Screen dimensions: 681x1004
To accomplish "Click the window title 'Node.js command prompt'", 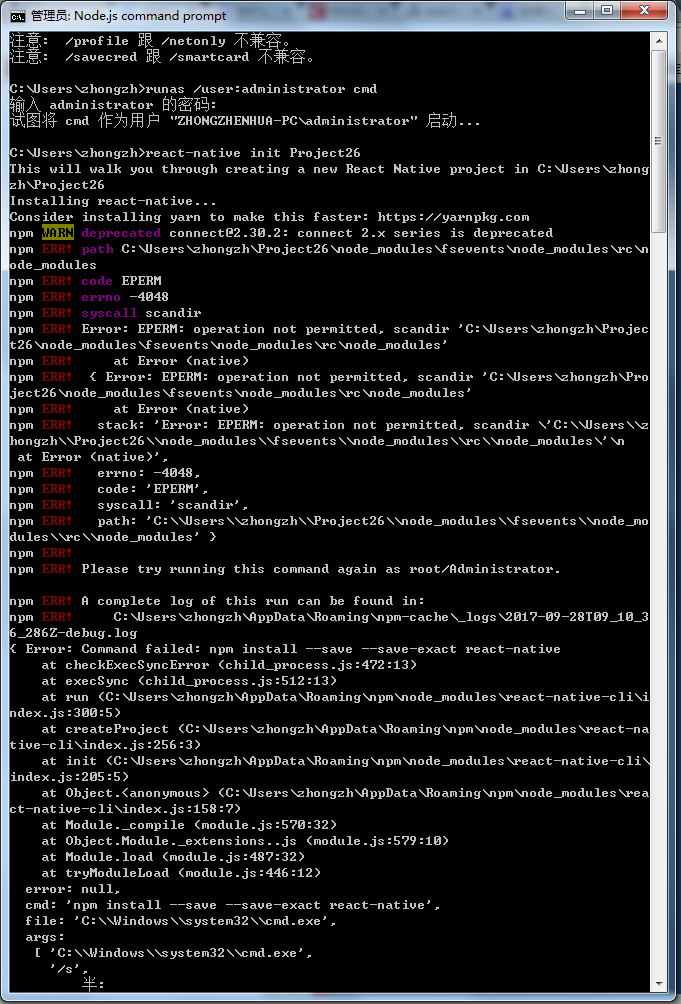I will tap(150, 15).
